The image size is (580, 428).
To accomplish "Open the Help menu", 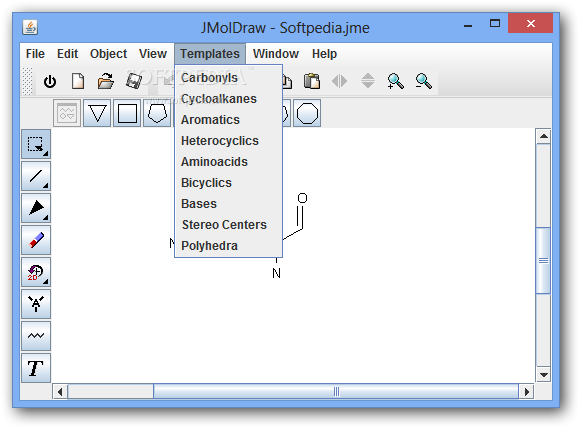I will [324, 54].
